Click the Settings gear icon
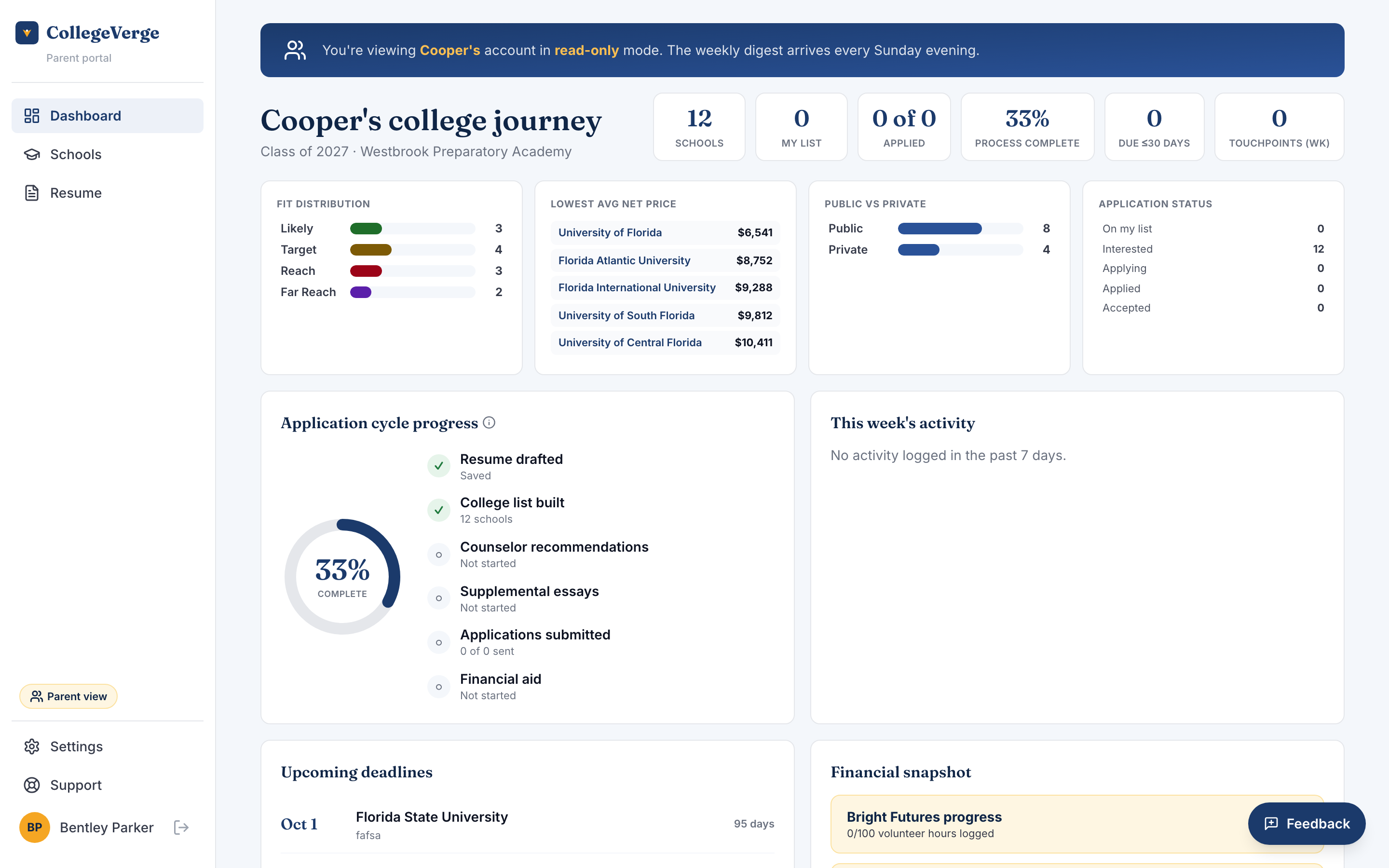Viewport: 1389px width, 868px height. pyautogui.click(x=31, y=746)
